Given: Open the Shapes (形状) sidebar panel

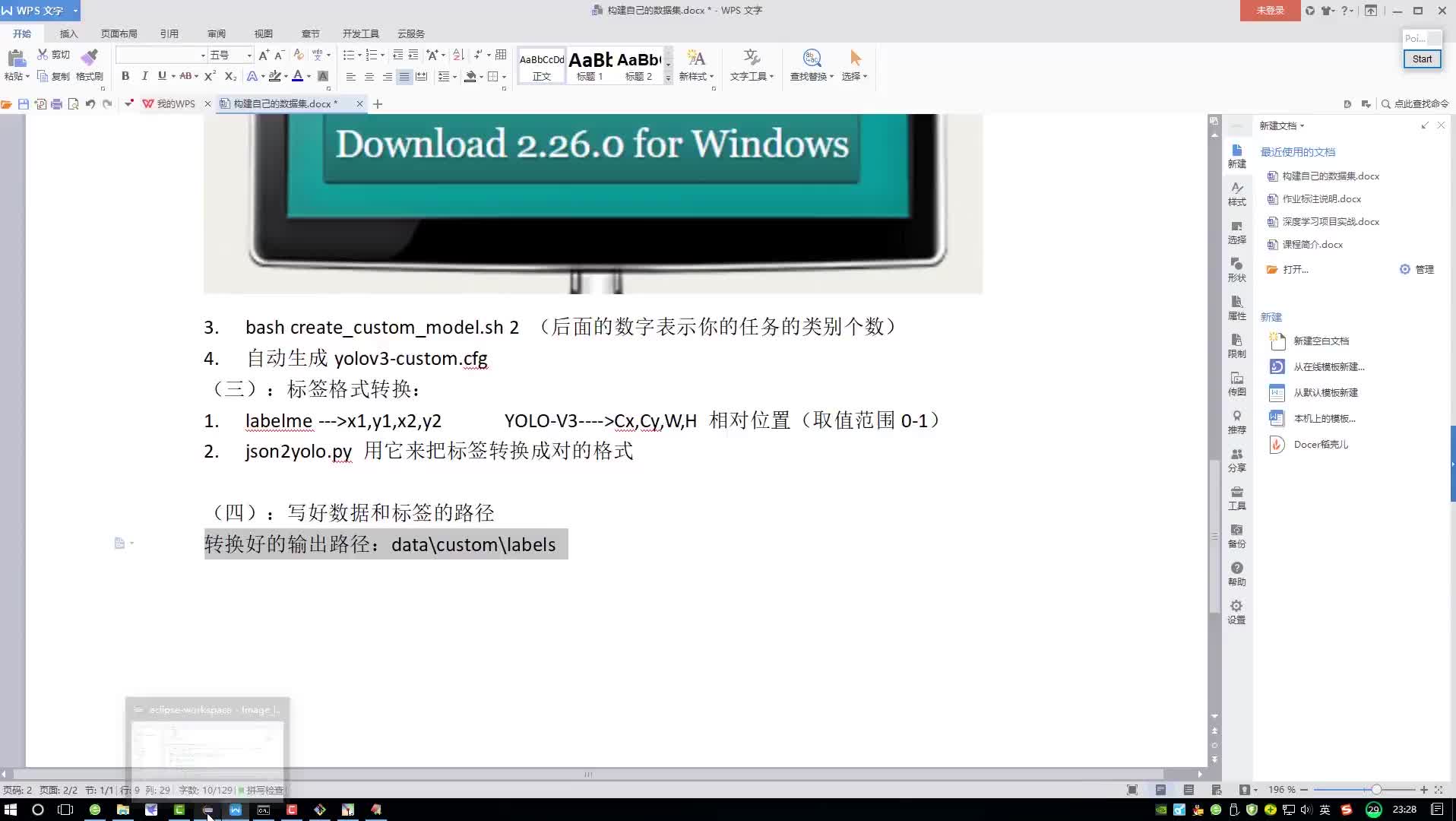Looking at the screenshot, I should click(1237, 270).
